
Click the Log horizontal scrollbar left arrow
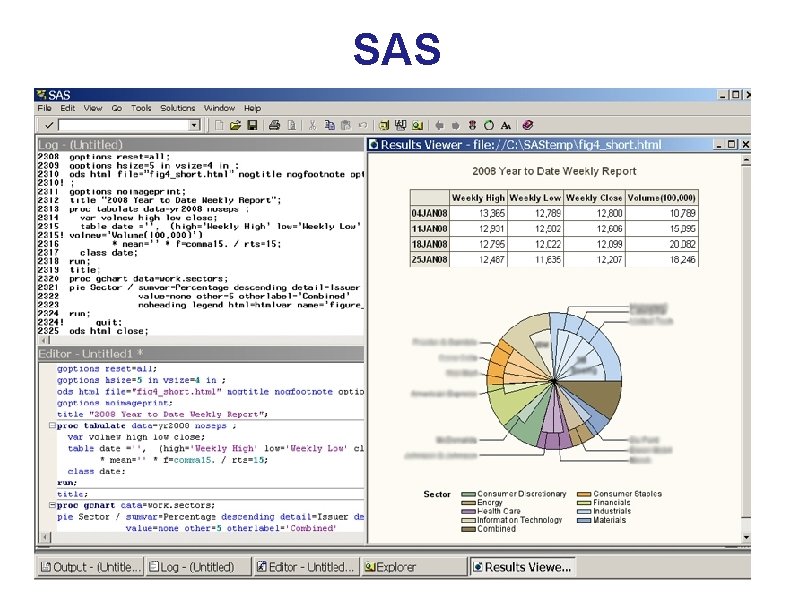pos(45,340)
